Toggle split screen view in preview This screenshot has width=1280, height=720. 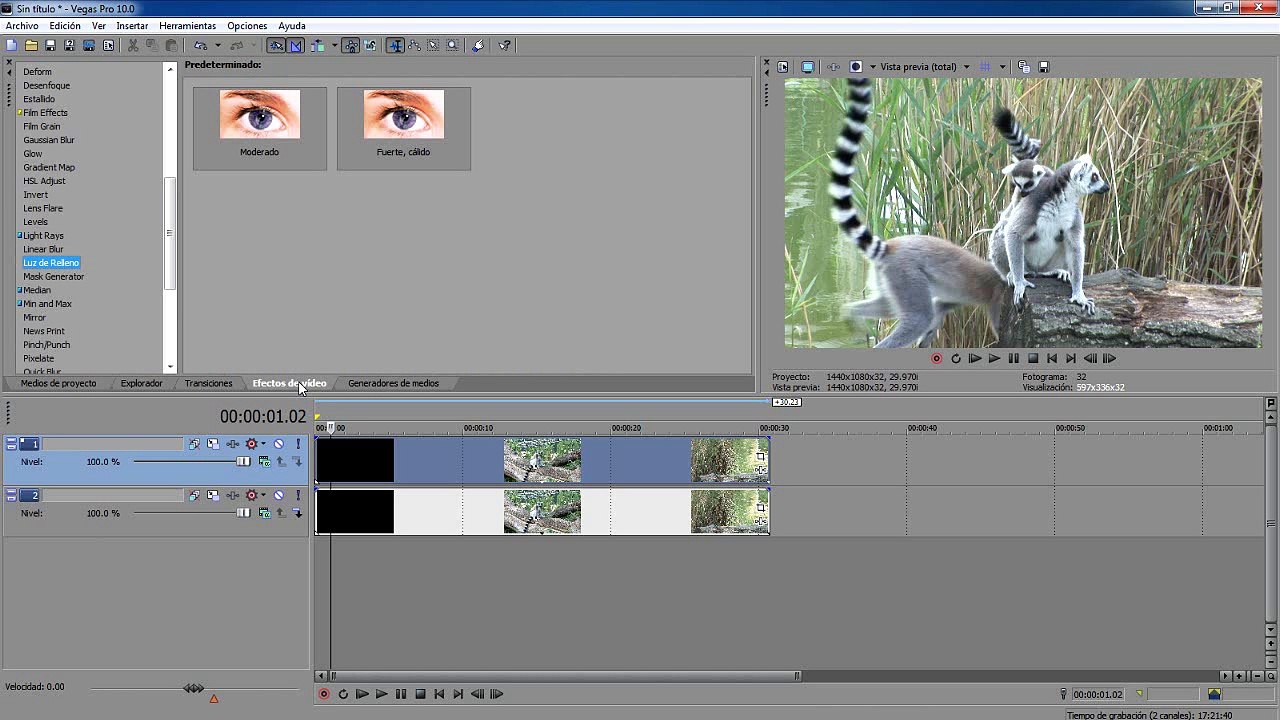click(856, 67)
